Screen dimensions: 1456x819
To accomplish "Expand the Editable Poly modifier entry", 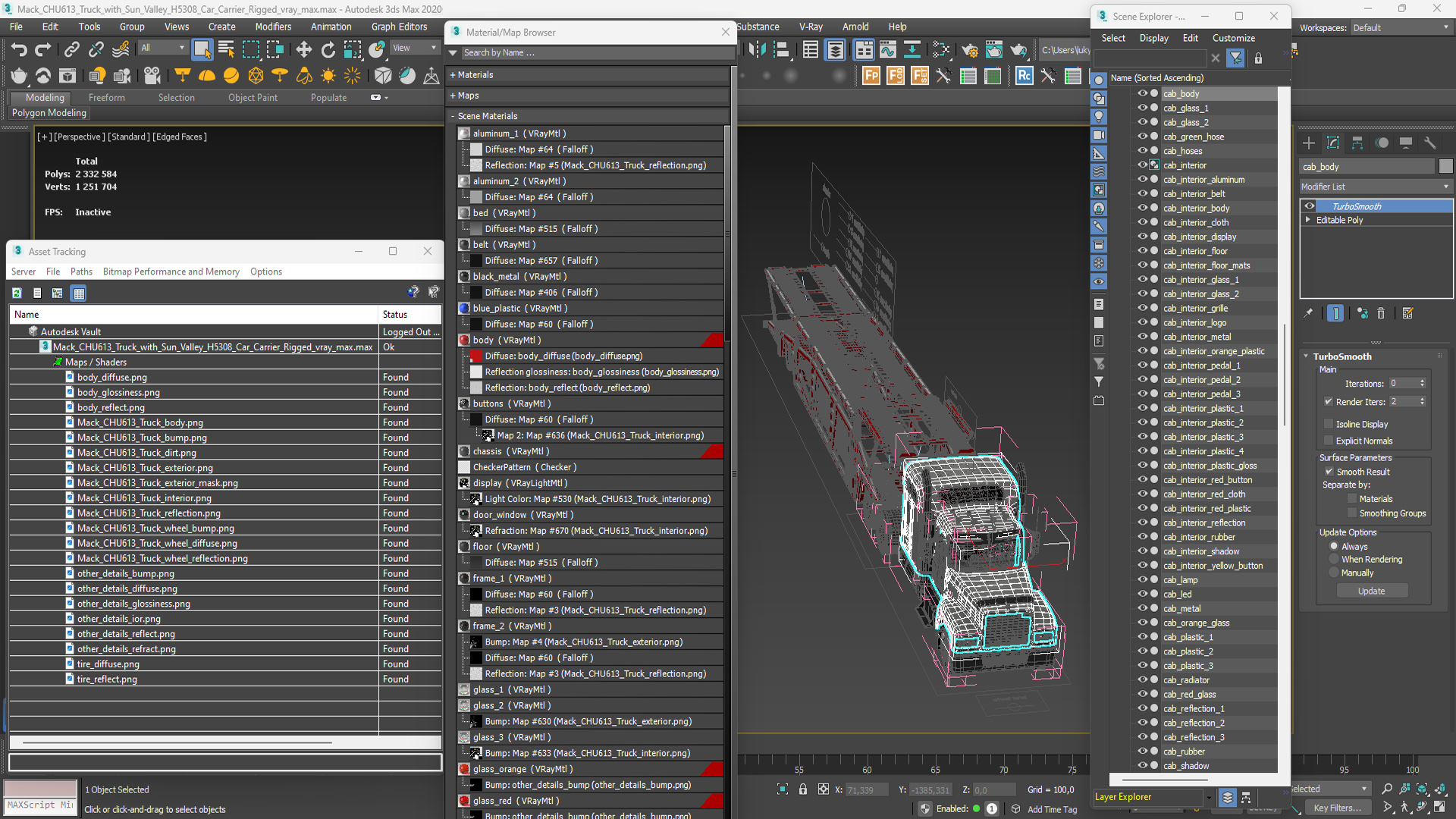I will [1308, 220].
